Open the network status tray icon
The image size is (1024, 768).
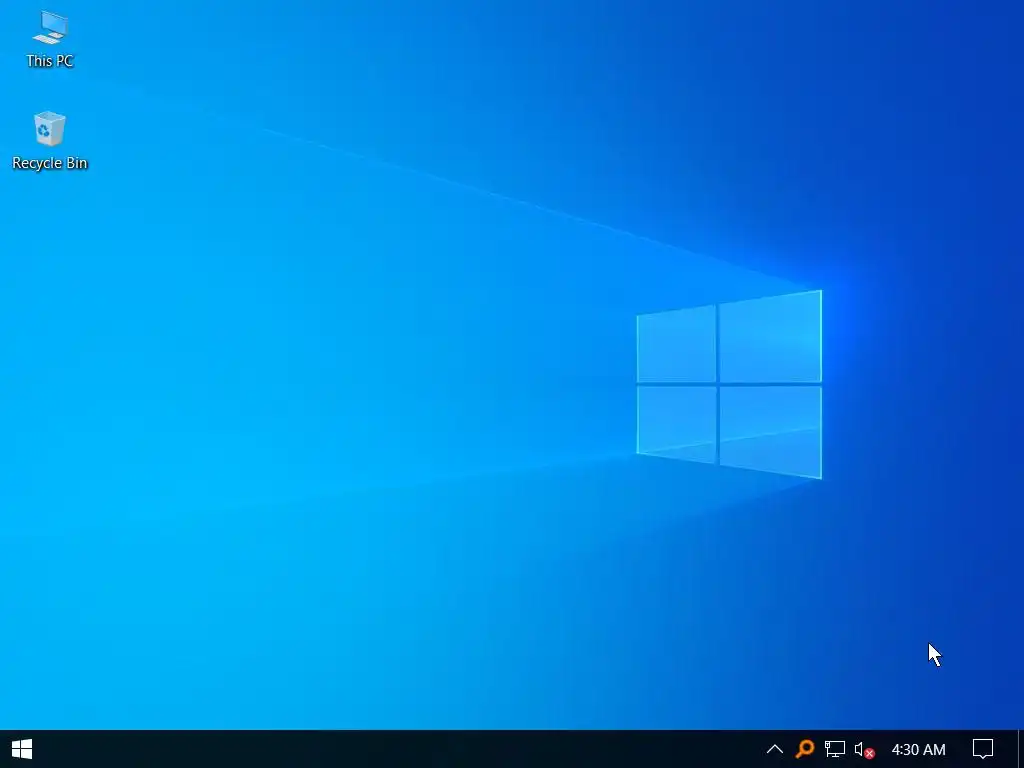(835, 749)
